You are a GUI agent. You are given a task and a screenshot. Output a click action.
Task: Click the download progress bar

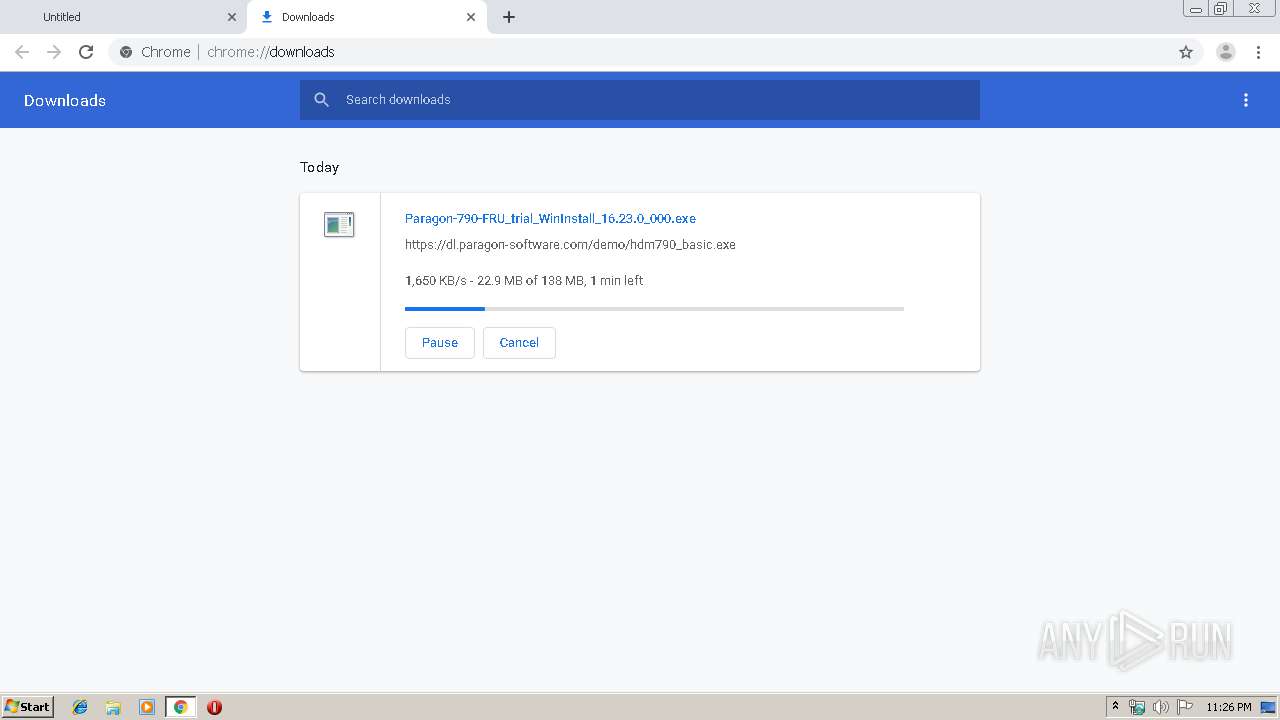tap(654, 309)
